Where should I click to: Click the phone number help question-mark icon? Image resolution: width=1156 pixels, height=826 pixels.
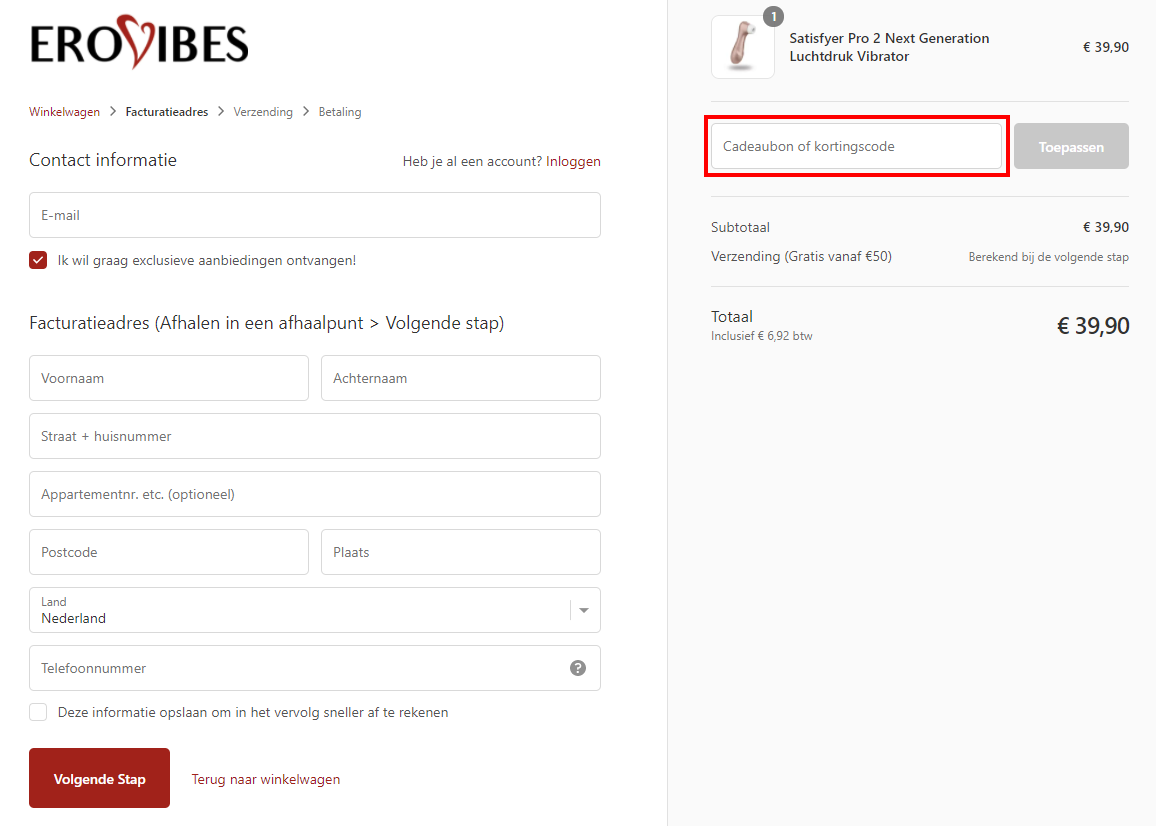click(578, 668)
